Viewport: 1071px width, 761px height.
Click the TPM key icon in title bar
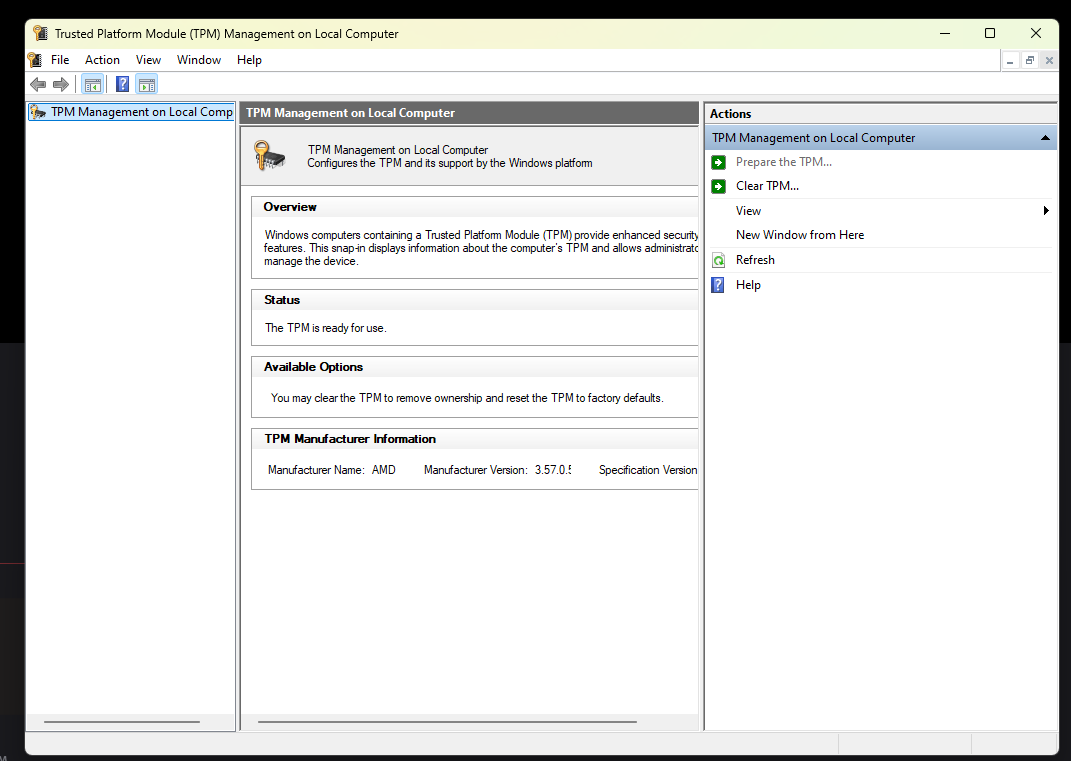click(x=40, y=33)
